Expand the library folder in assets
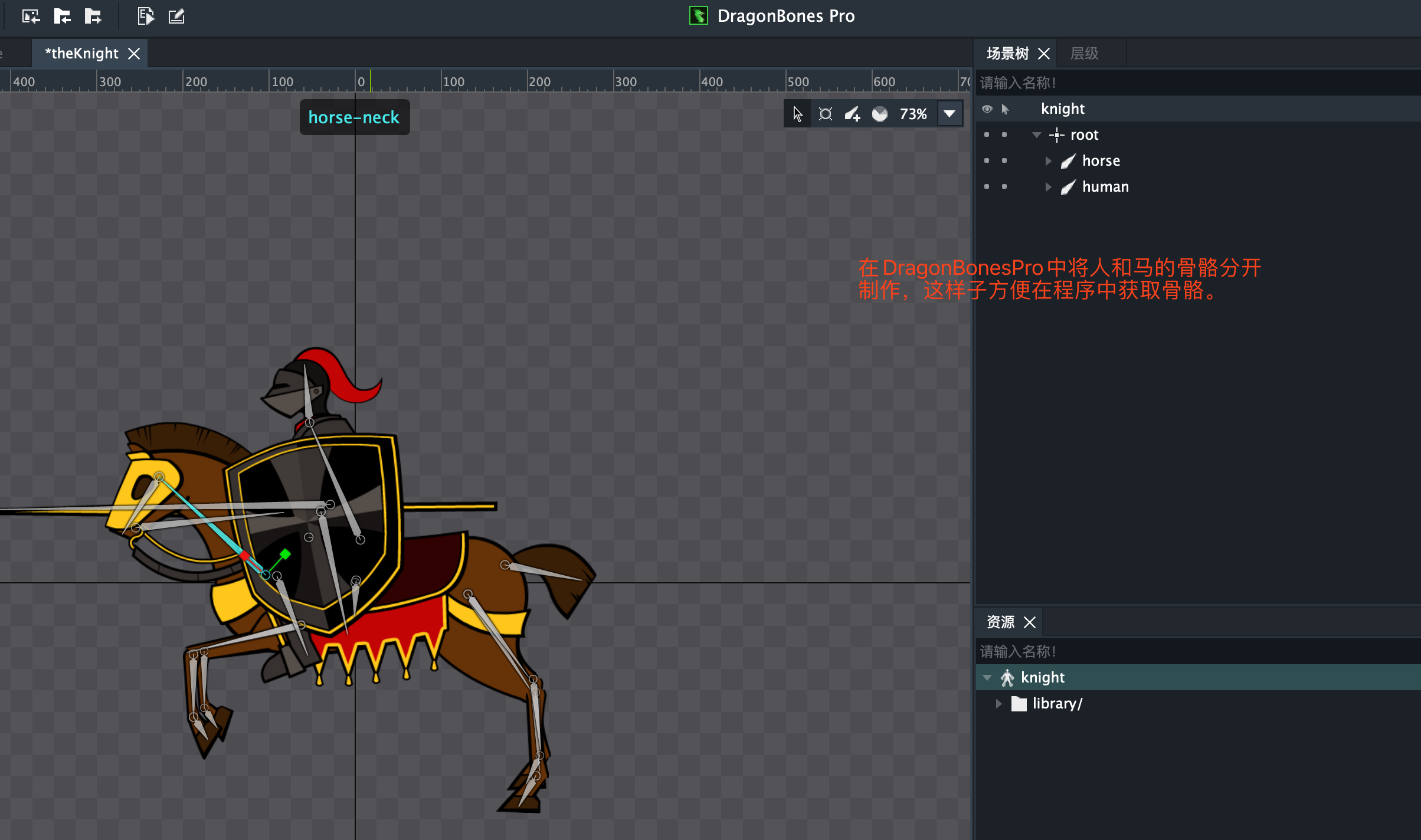The width and height of the screenshot is (1421, 840). point(998,703)
